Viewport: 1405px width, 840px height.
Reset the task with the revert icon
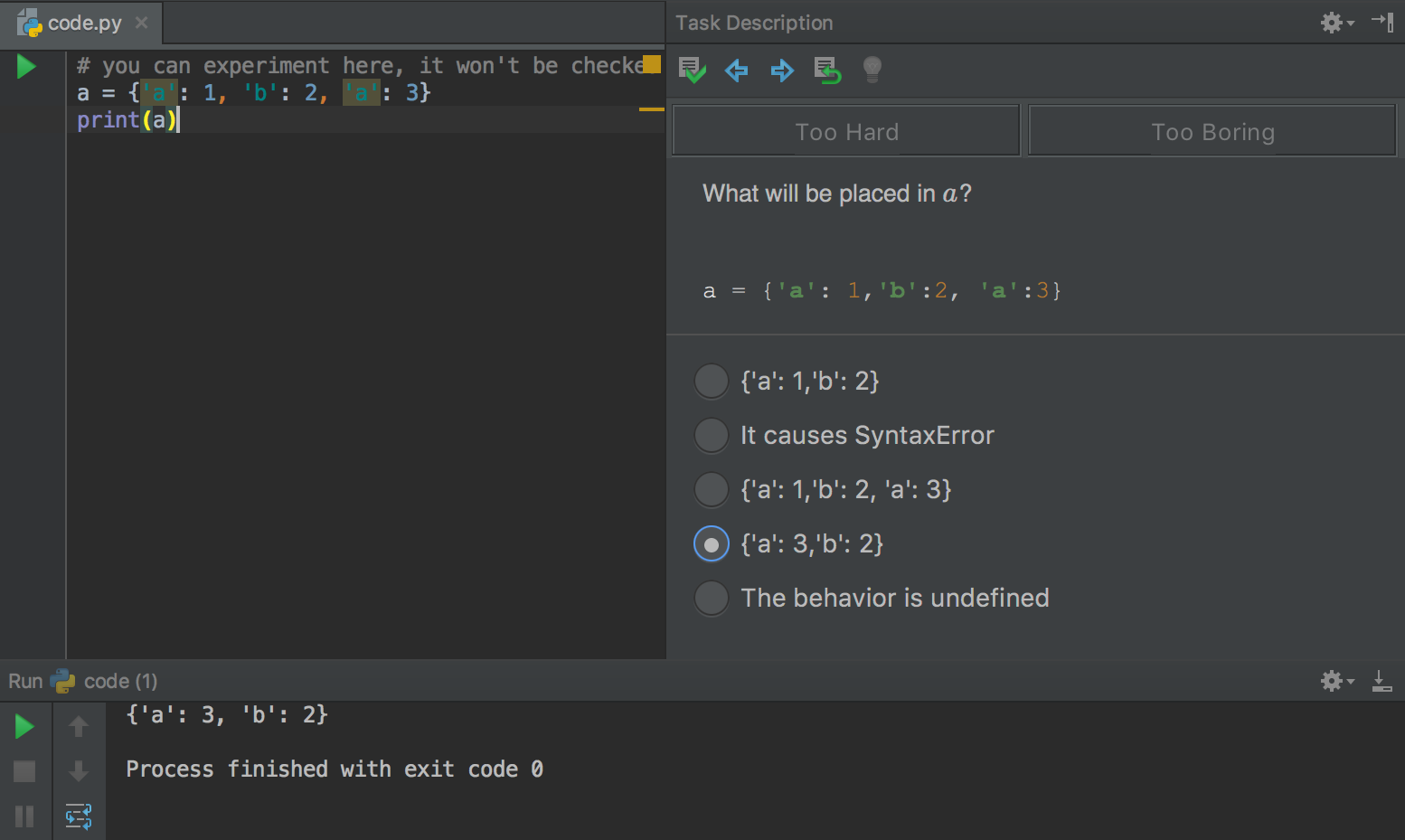tap(826, 71)
